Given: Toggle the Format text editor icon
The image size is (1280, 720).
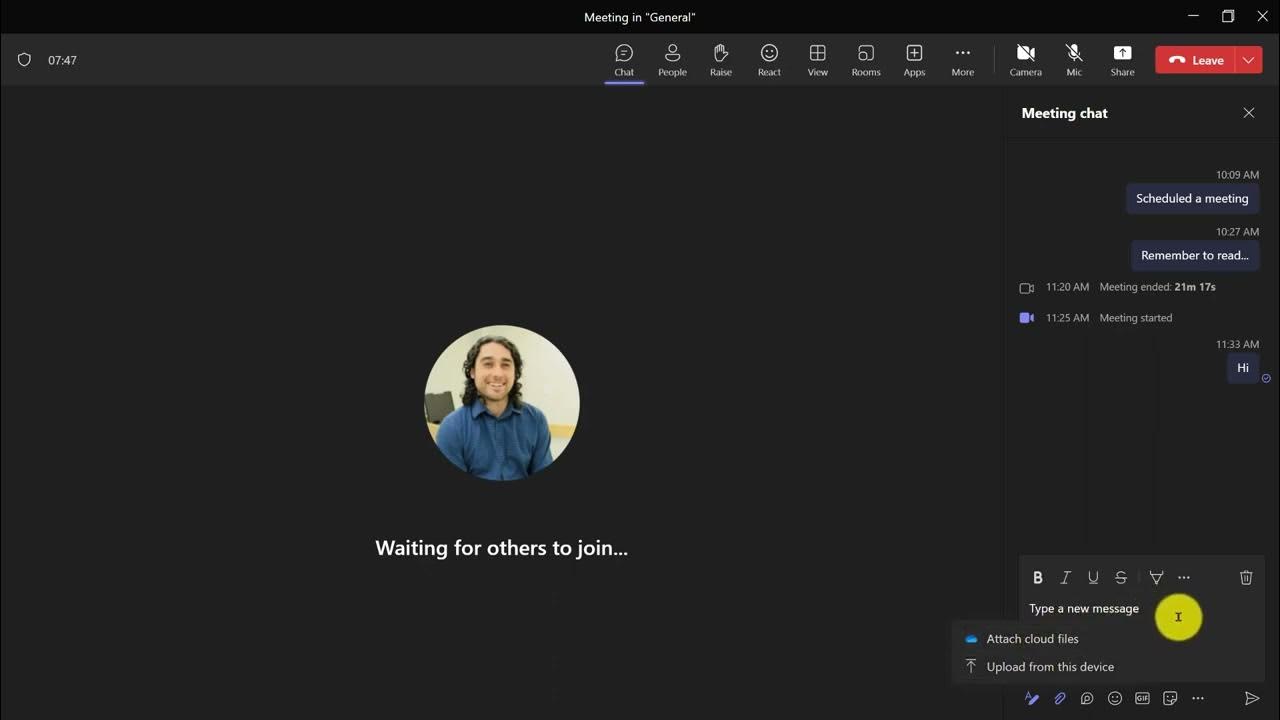Looking at the screenshot, I should point(1032,698).
